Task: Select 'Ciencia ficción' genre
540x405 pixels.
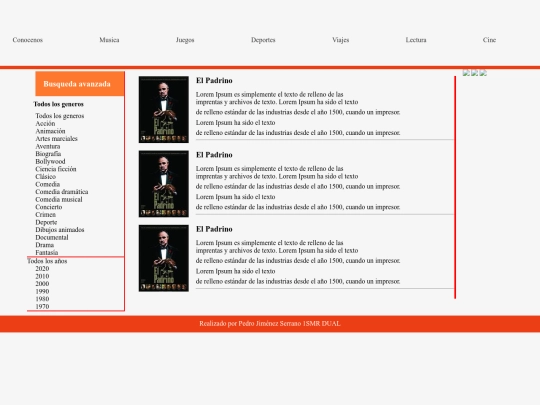Action: (x=56, y=169)
